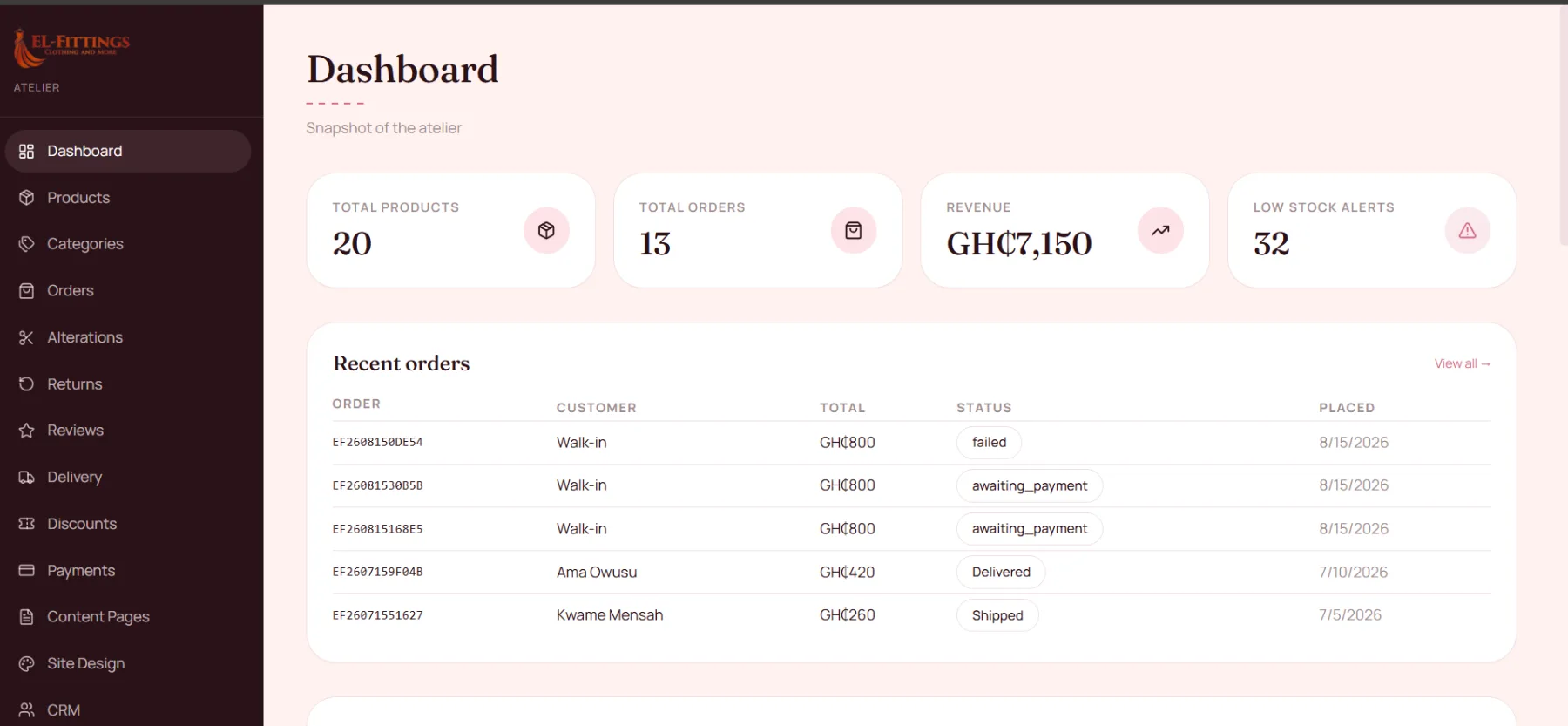Click the Payments card icon
This screenshot has height=726, width=1568.
click(x=26, y=571)
